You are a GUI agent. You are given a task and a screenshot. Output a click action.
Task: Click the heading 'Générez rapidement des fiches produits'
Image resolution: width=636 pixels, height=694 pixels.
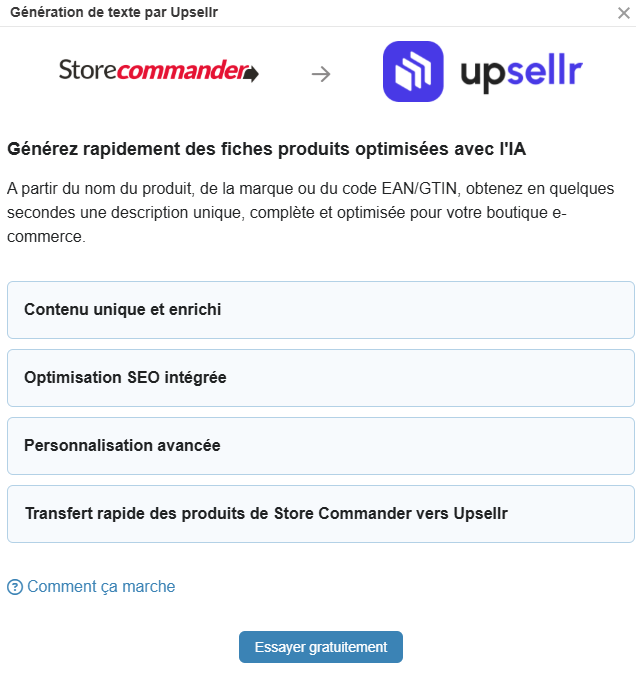coord(266,150)
